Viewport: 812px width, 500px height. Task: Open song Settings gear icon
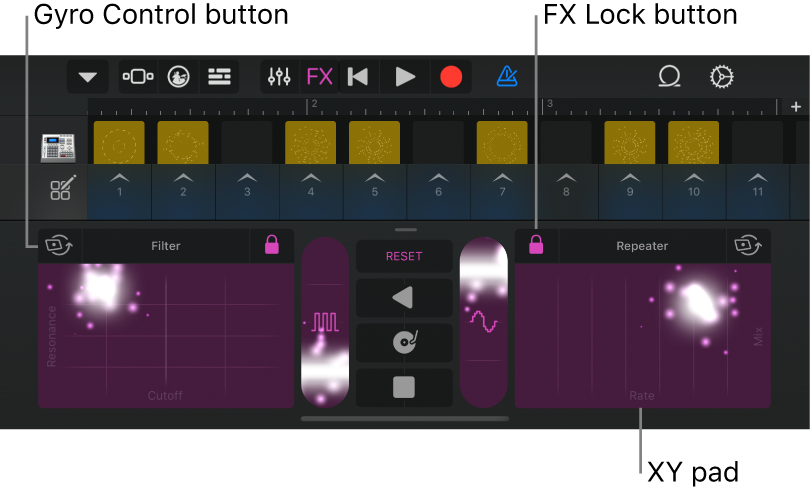pyautogui.click(x=721, y=77)
